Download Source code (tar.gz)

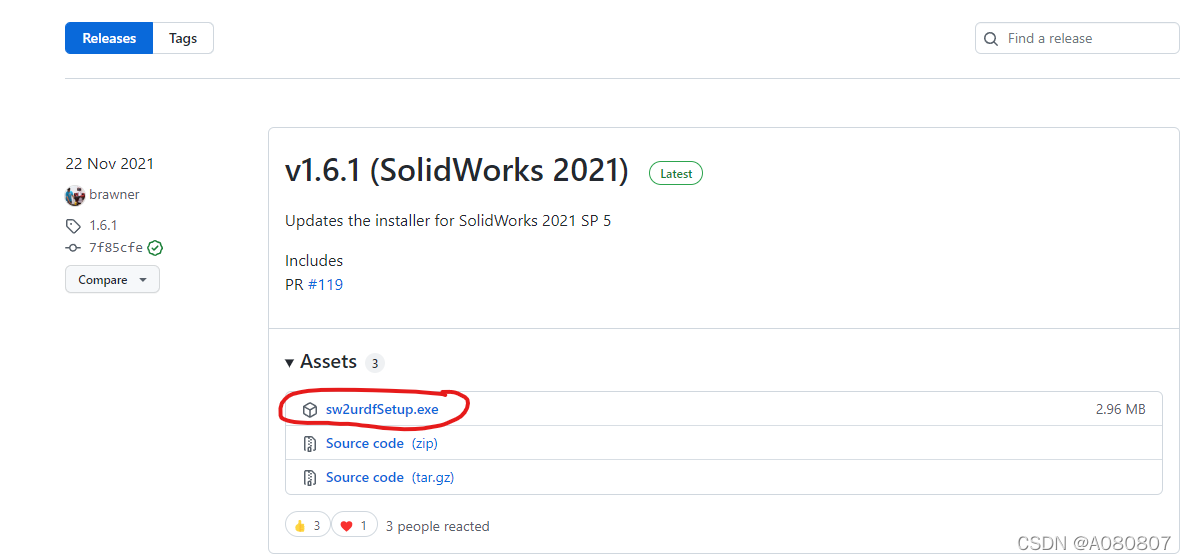pos(390,478)
